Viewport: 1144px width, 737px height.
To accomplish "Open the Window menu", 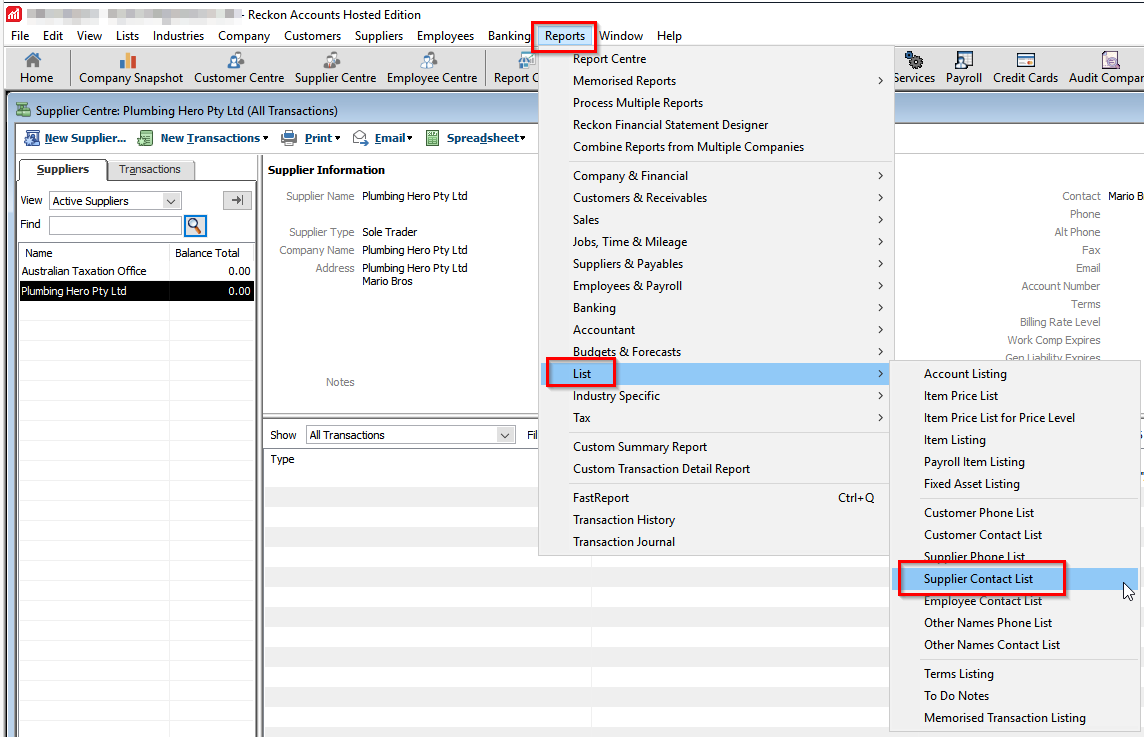I will (621, 36).
